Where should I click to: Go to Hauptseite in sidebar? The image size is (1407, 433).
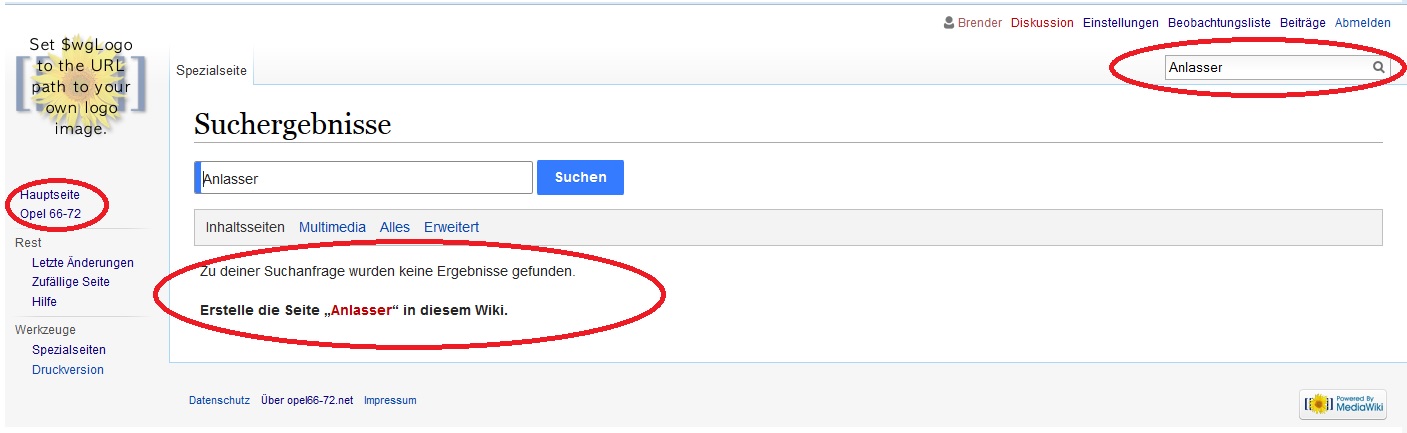[50, 195]
